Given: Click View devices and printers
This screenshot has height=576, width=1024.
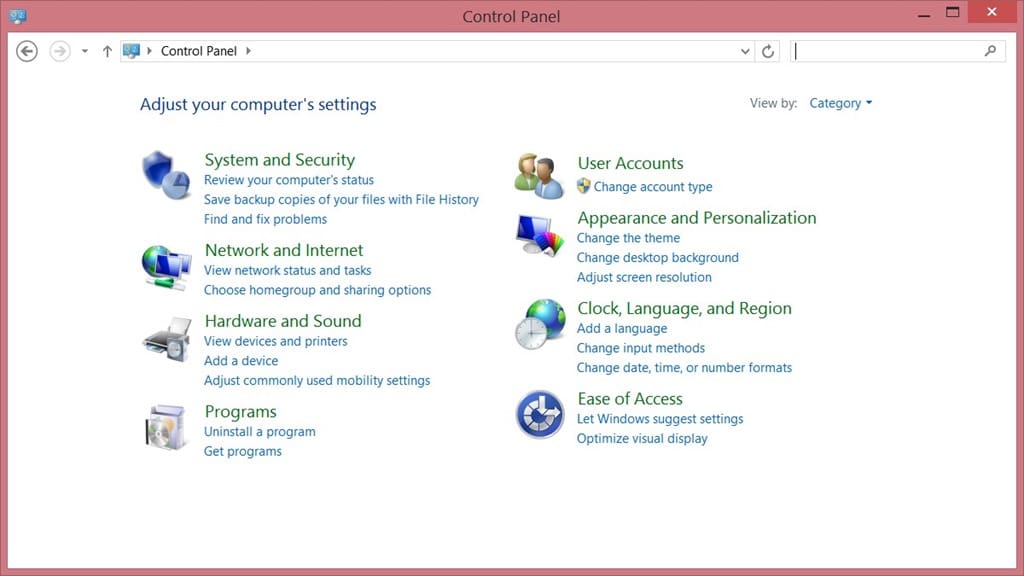Looking at the screenshot, I should 276,341.
